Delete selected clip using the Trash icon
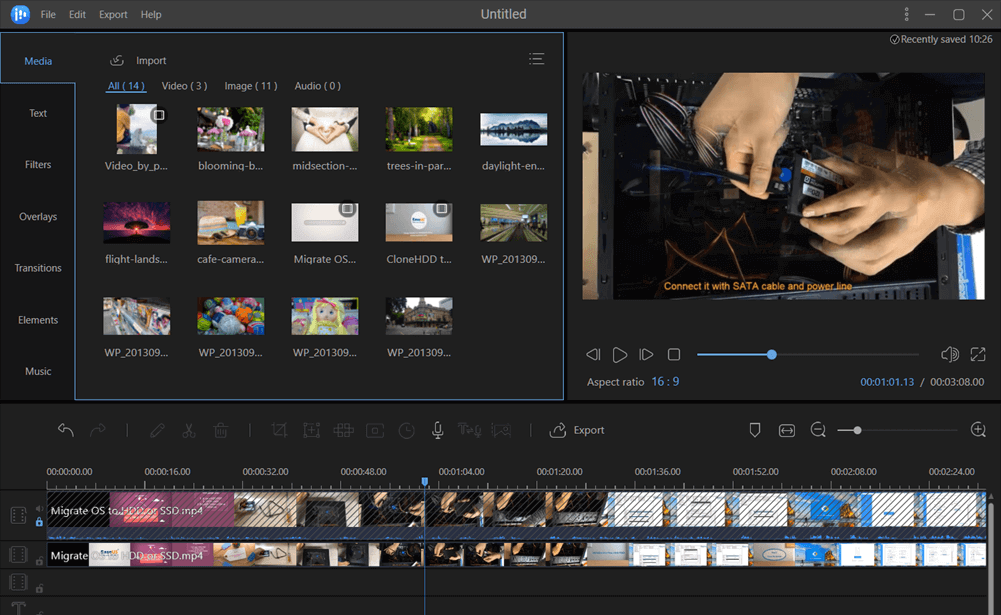 tap(220, 430)
